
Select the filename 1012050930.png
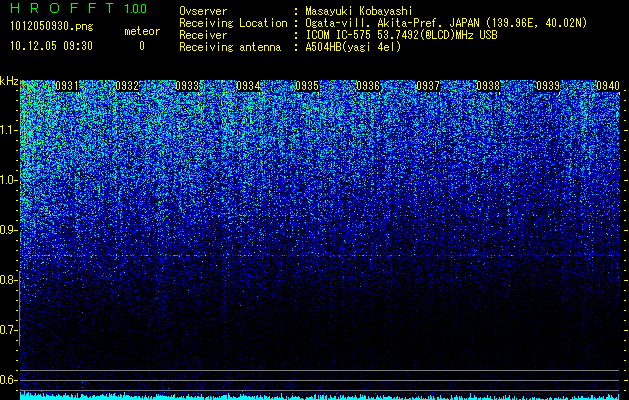point(52,27)
